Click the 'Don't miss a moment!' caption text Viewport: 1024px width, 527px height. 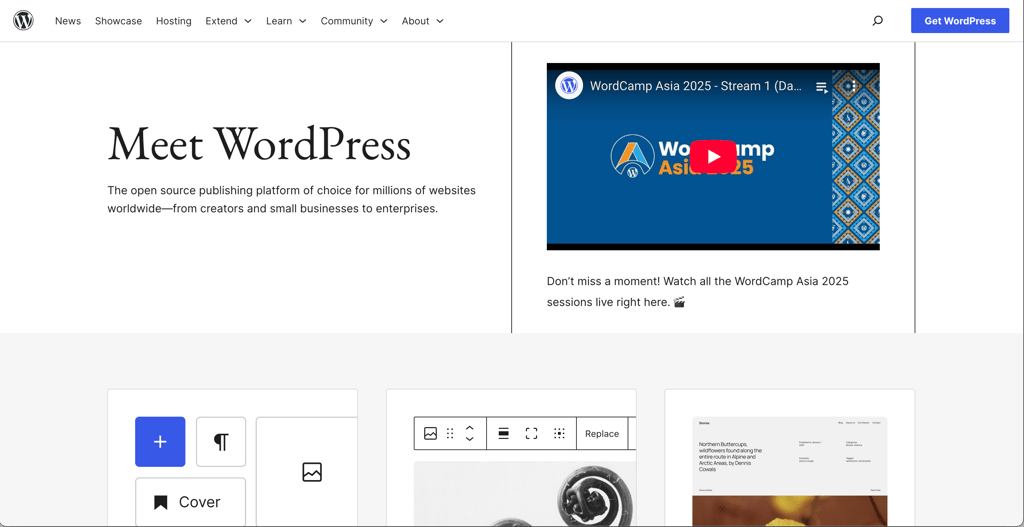click(x=697, y=291)
